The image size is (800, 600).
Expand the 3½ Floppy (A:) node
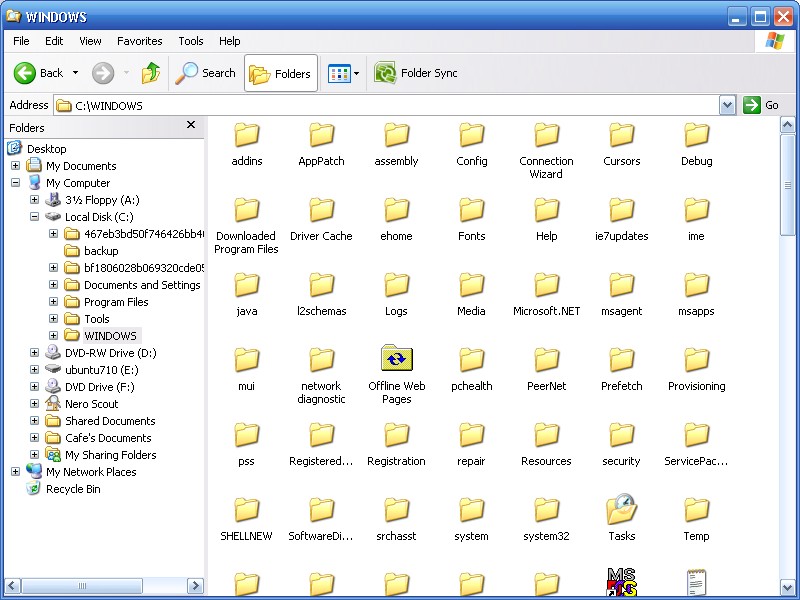point(34,199)
